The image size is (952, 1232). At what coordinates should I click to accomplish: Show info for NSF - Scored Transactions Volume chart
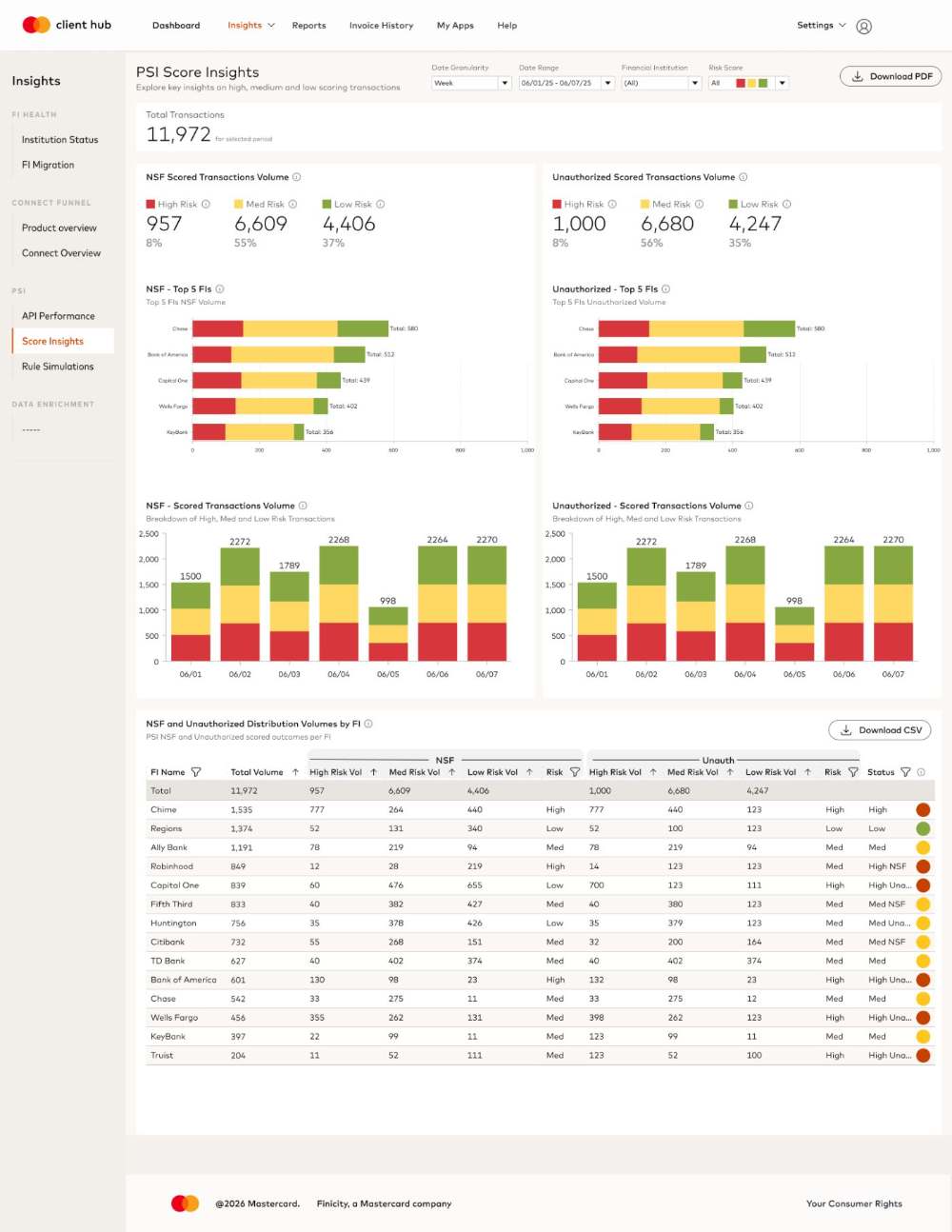click(x=303, y=506)
